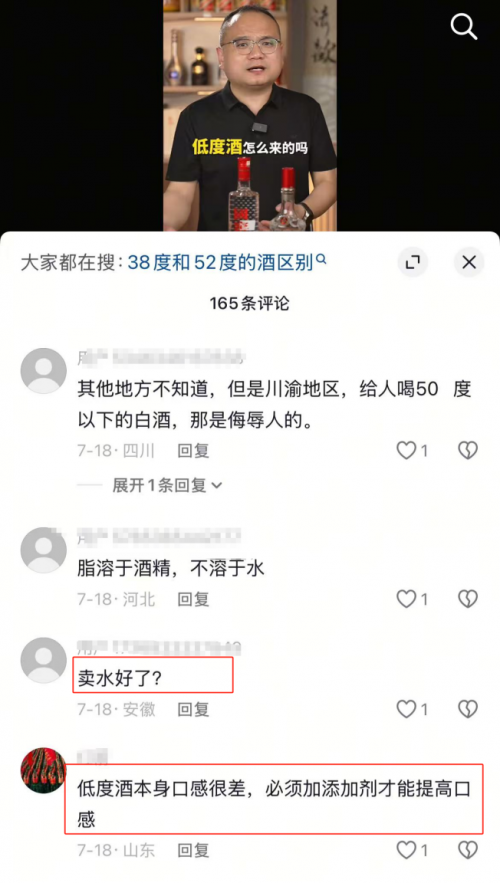The width and height of the screenshot is (500, 883).
Task: Reply to the Shandong comment via 回复
Action: click(193, 850)
